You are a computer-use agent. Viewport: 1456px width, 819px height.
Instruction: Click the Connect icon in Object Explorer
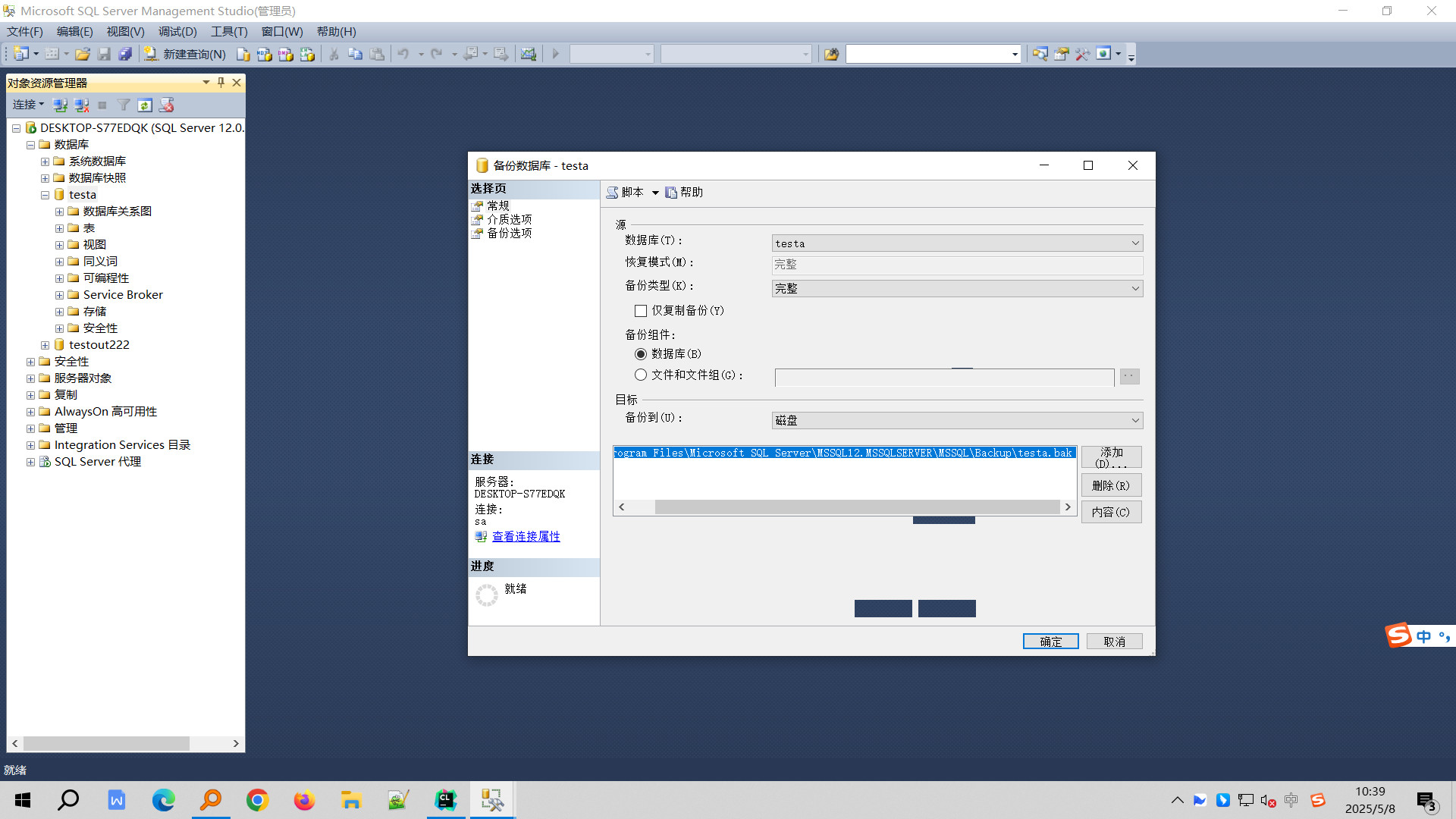point(61,105)
